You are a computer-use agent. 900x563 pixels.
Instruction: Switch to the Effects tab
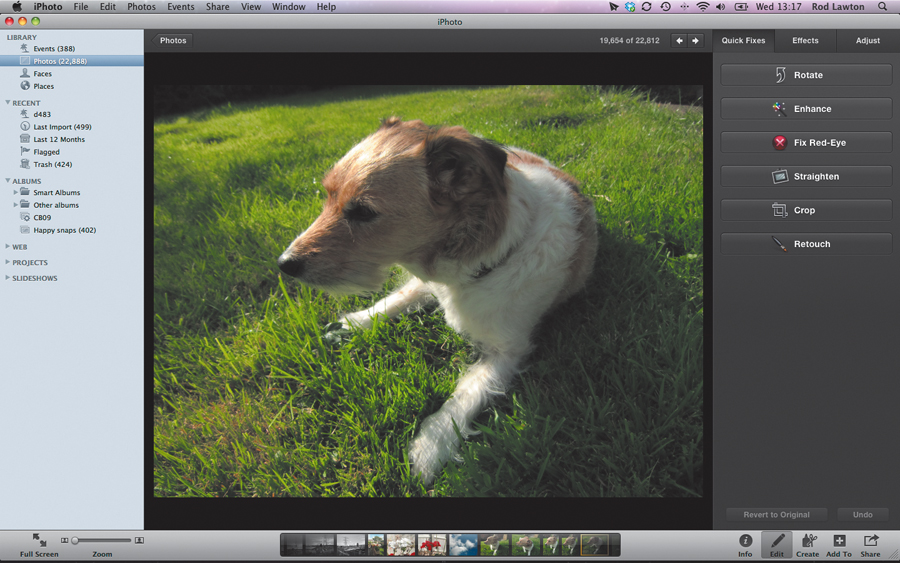[805, 41]
